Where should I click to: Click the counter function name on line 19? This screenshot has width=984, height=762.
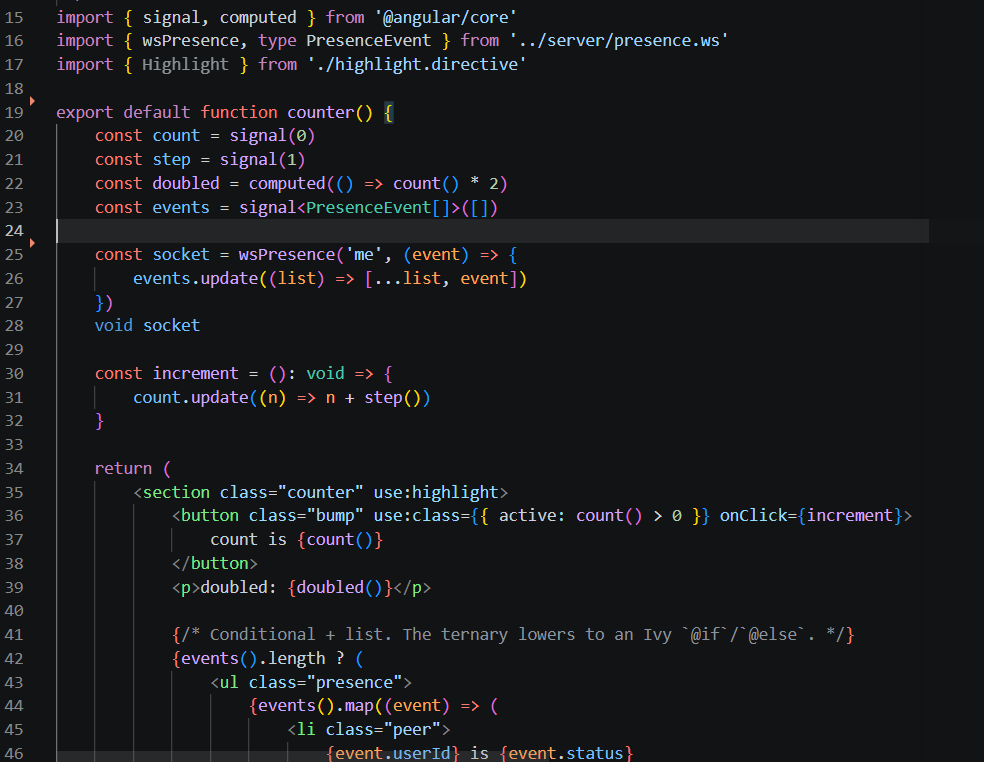[321, 112]
